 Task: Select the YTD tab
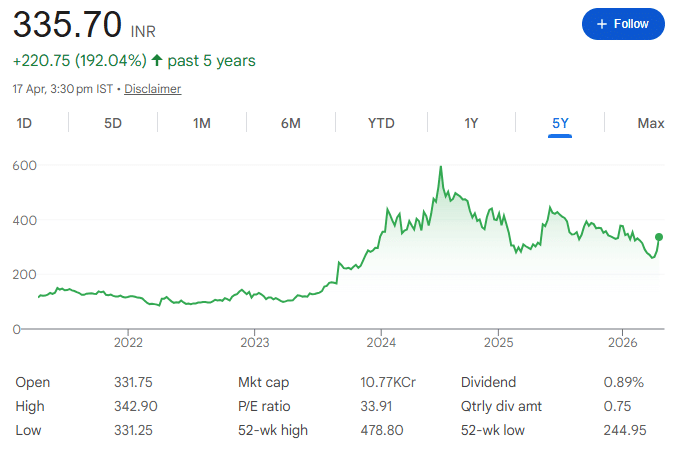[x=381, y=123]
